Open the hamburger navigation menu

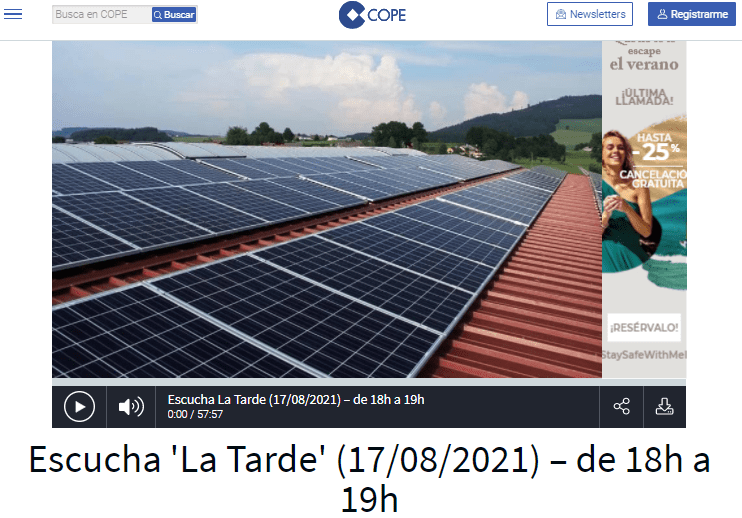coord(13,14)
